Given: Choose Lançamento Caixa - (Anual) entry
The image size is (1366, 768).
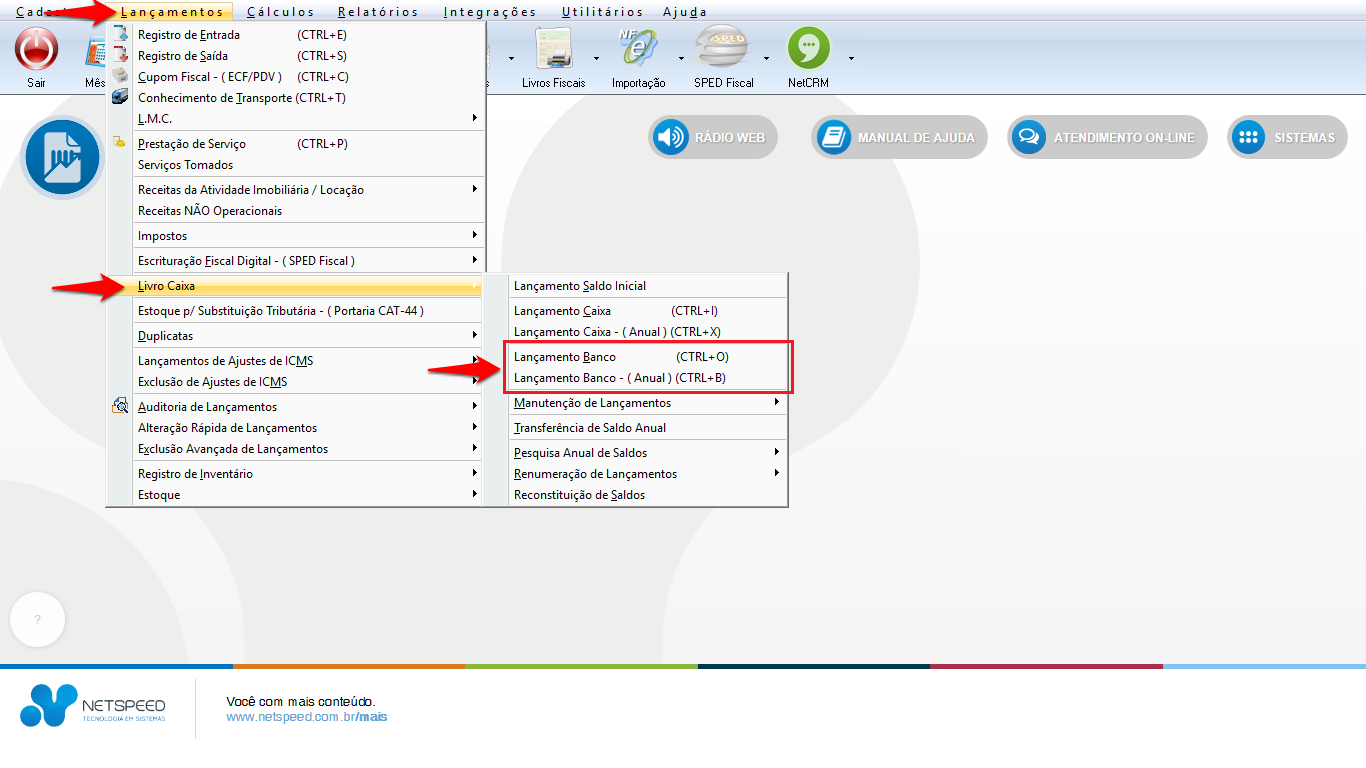Looking at the screenshot, I should (648, 332).
